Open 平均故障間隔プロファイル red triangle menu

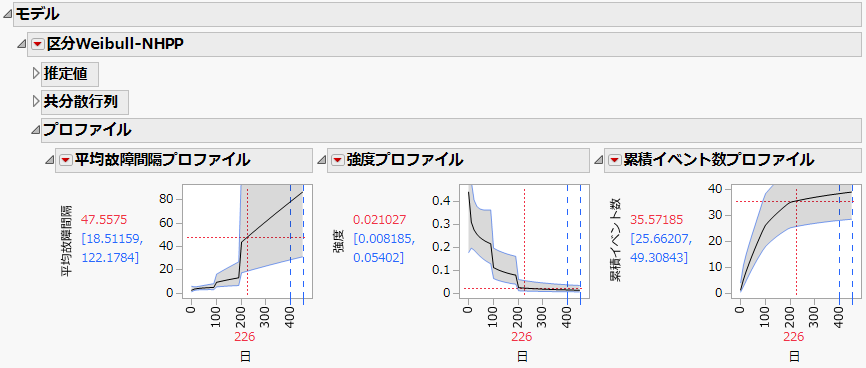click(x=66, y=160)
